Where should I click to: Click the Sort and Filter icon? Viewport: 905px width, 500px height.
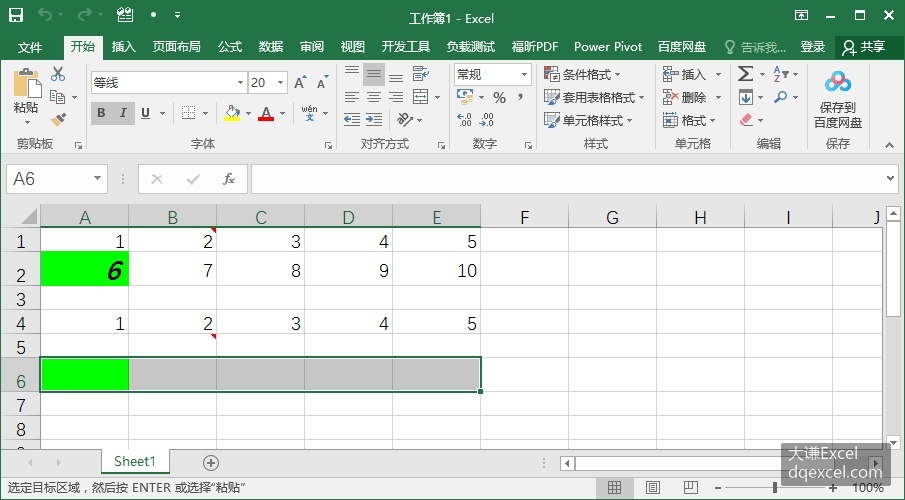(780, 74)
